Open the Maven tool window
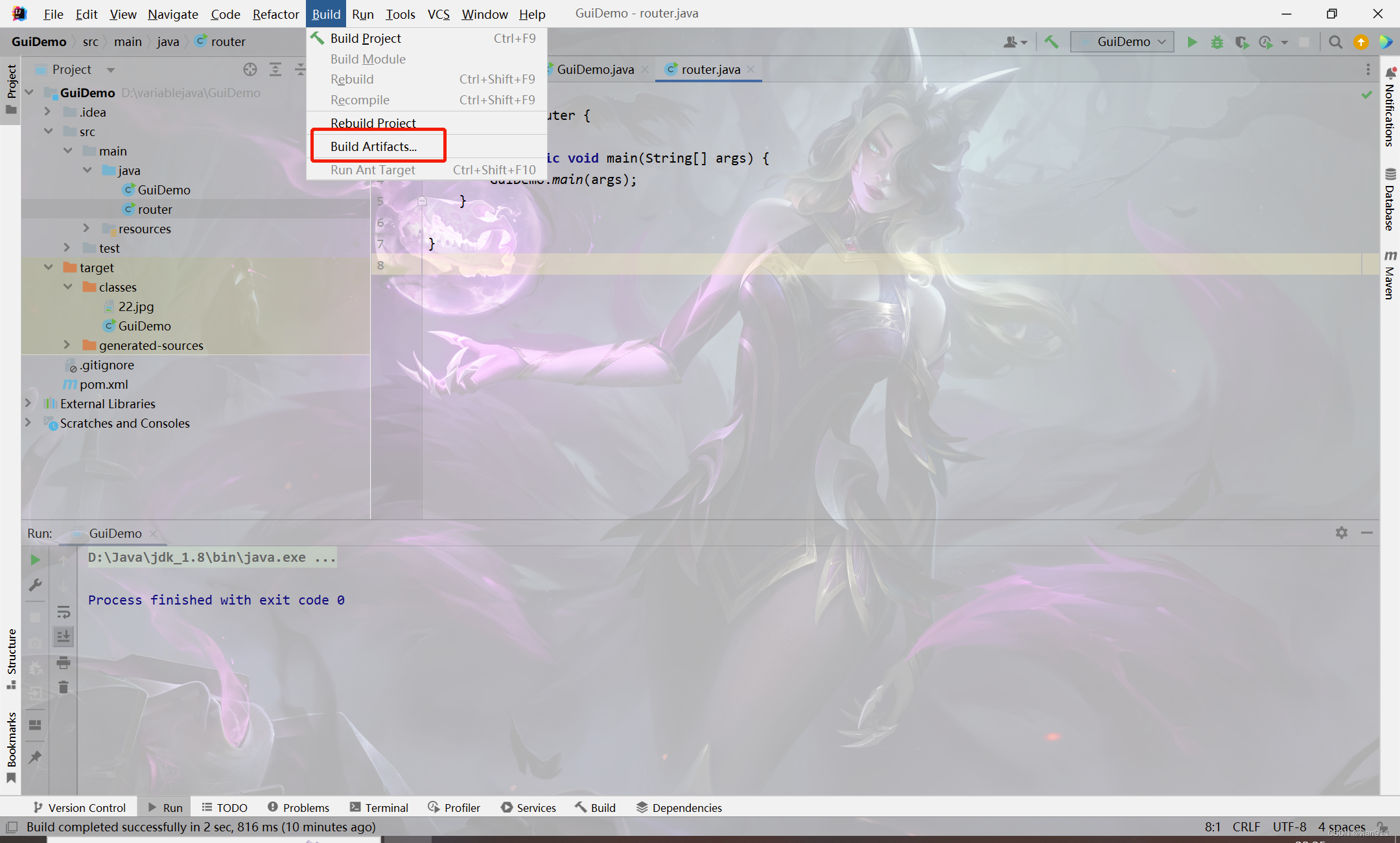Image resolution: width=1400 pixels, height=843 pixels. point(1390,275)
